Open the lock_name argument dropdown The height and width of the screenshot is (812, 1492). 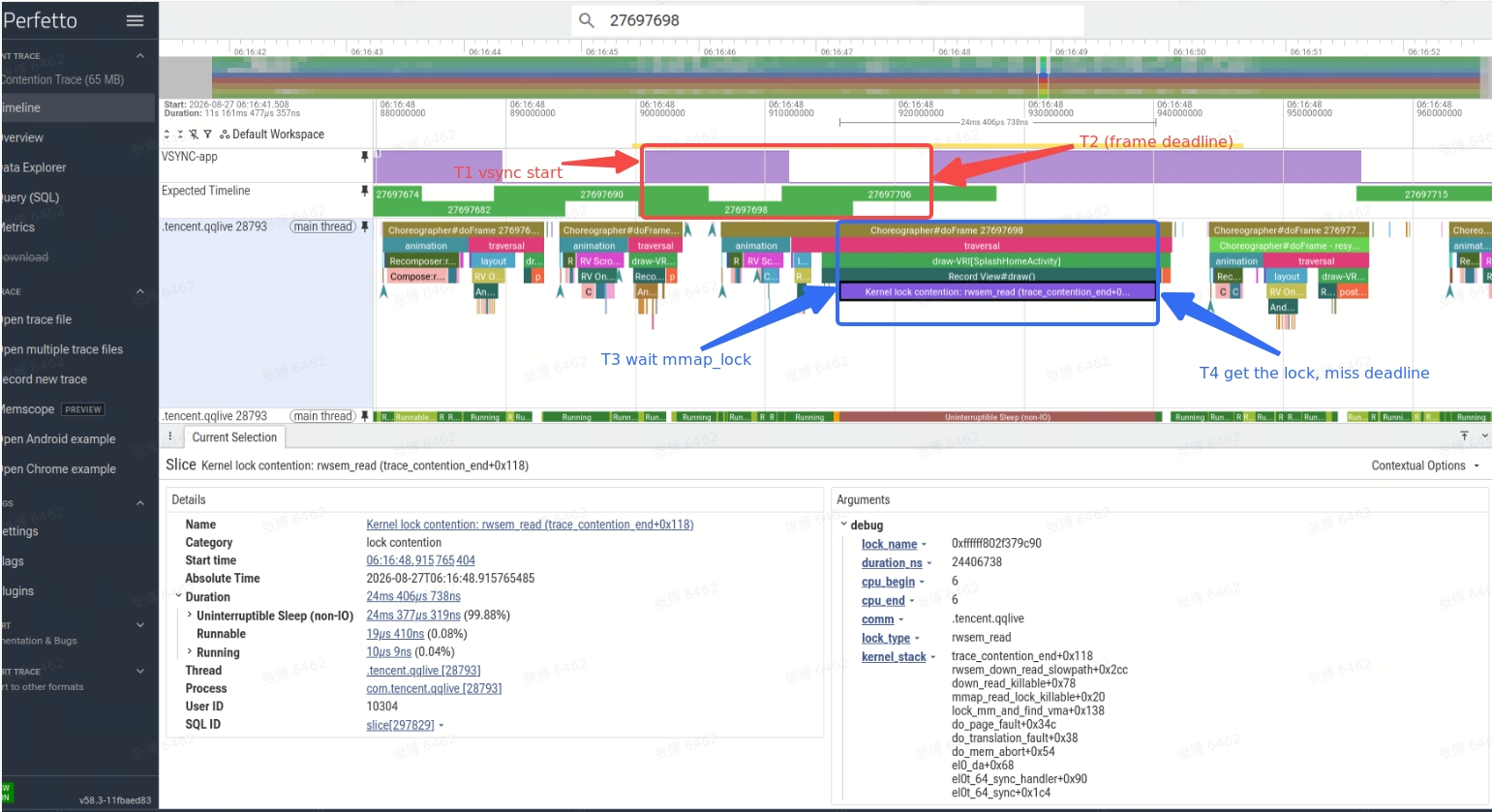[x=924, y=545]
